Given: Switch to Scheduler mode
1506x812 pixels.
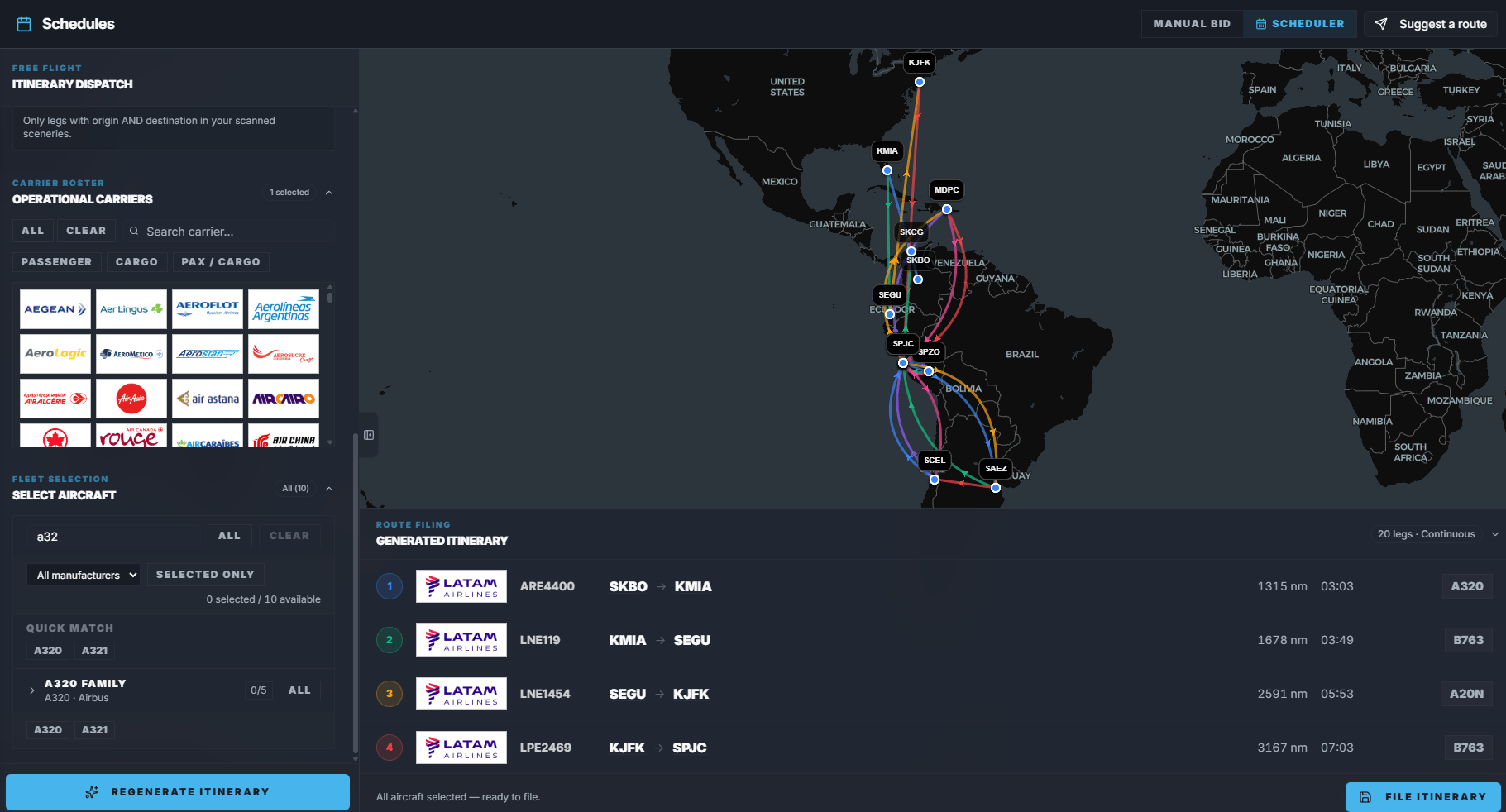Looking at the screenshot, I should point(1300,24).
